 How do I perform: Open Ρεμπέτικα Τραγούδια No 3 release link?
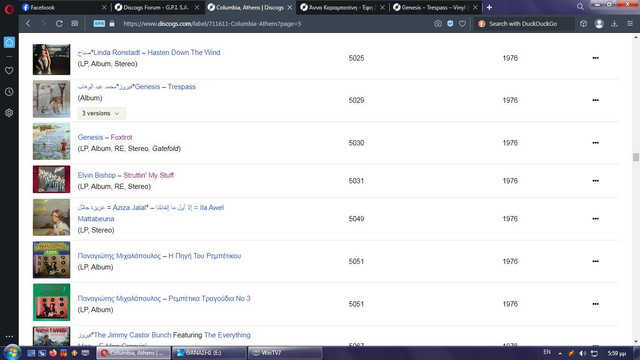[209, 298]
